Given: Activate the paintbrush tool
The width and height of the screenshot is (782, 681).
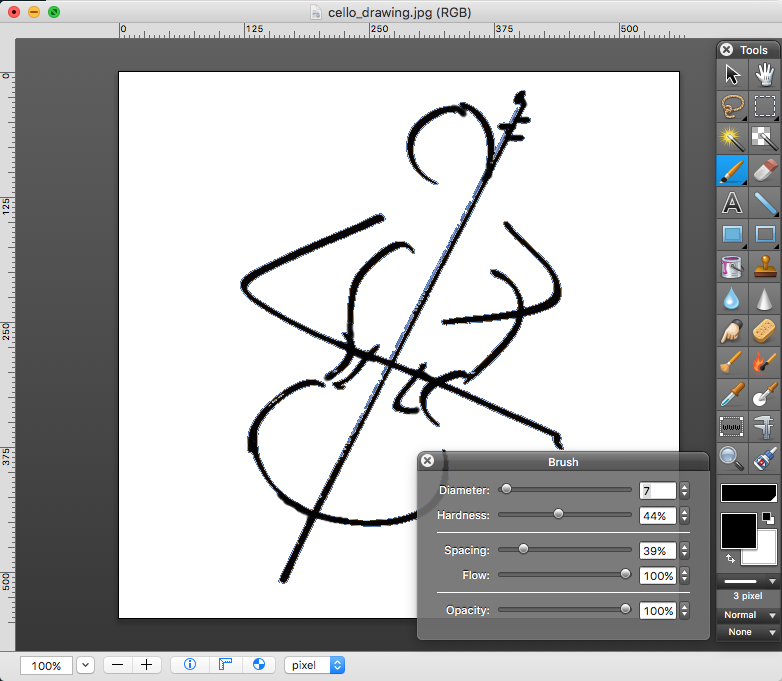Looking at the screenshot, I should click(732, 170).
